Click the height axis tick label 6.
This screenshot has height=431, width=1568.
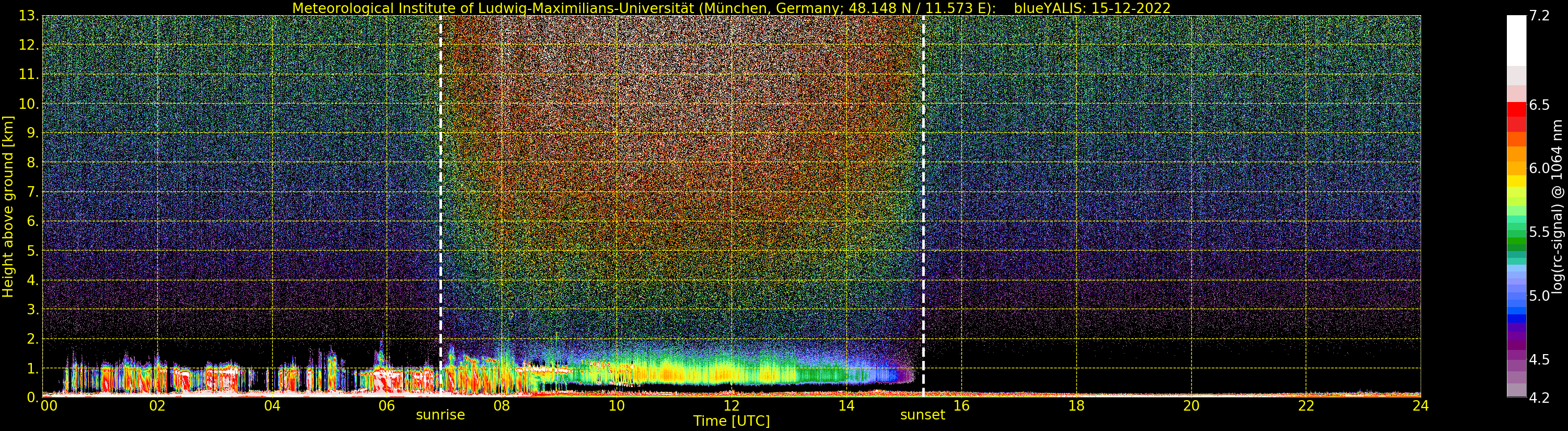[32, 221]
